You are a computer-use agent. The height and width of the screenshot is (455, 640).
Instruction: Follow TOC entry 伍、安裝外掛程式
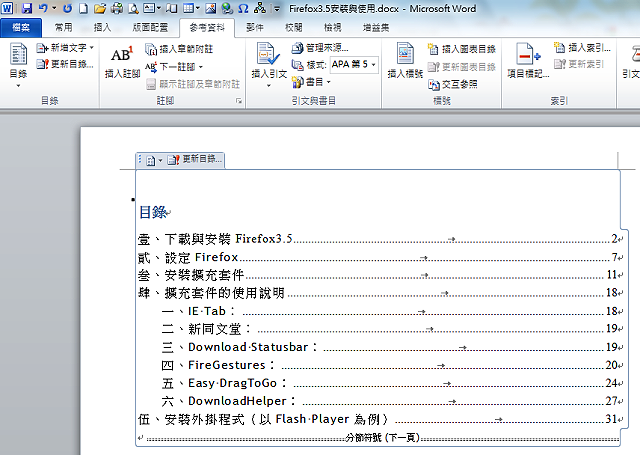point(378,419)
